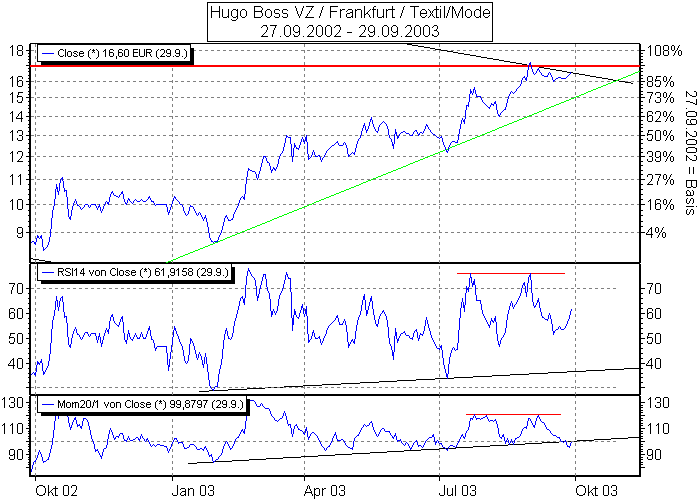
Task: Click the '16%' percent axis label
Action: click(x=661, y=205)
